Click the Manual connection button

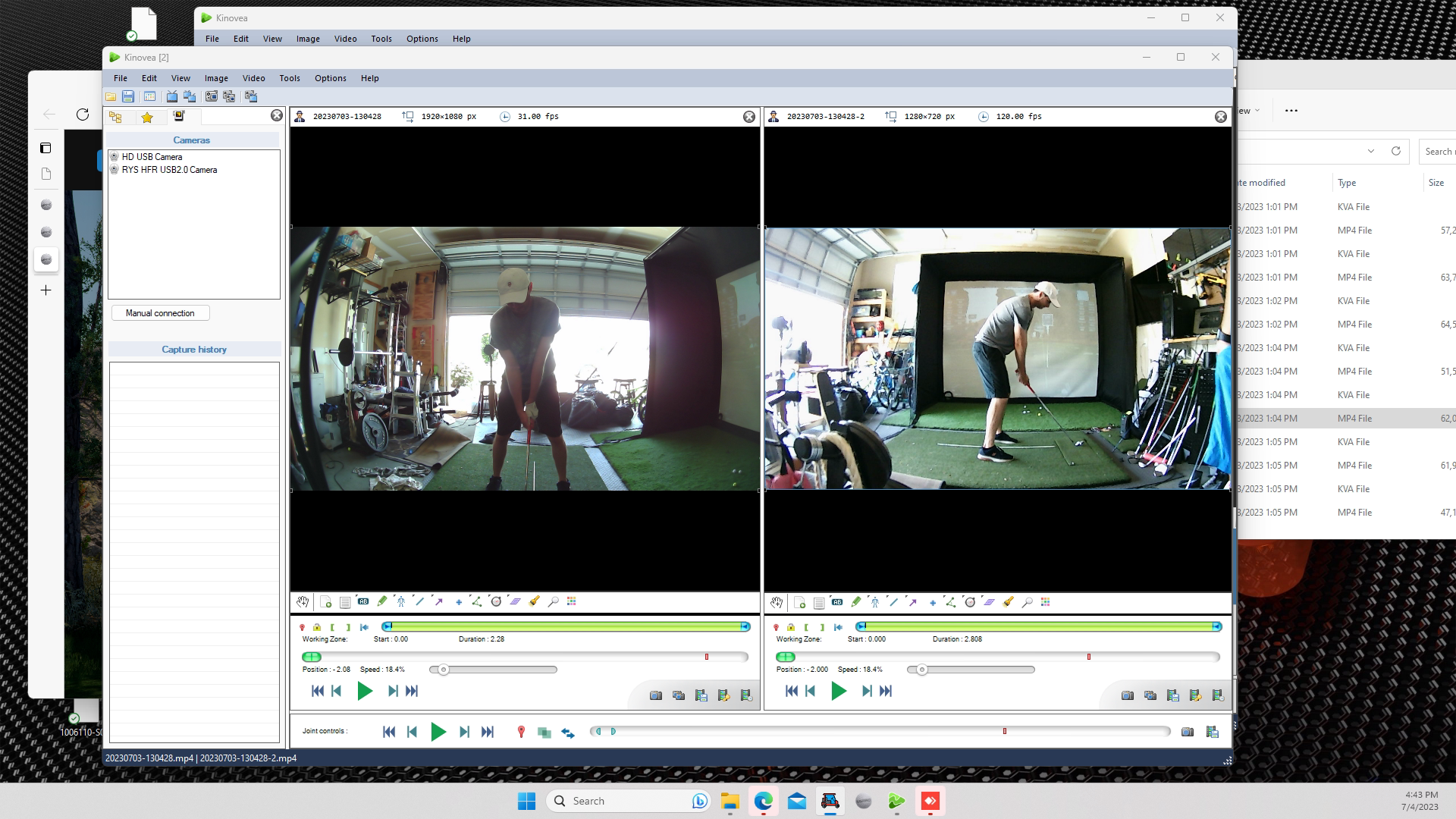pyautogui.click(x=159, y=313)
